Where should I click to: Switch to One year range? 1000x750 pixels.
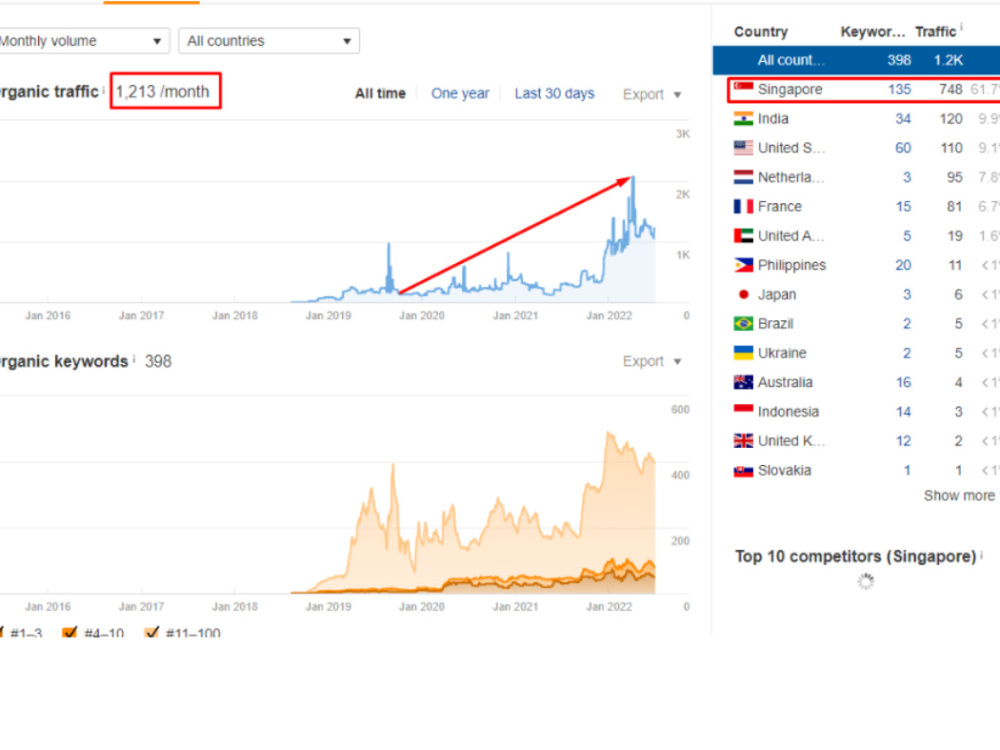coord(460,94)
